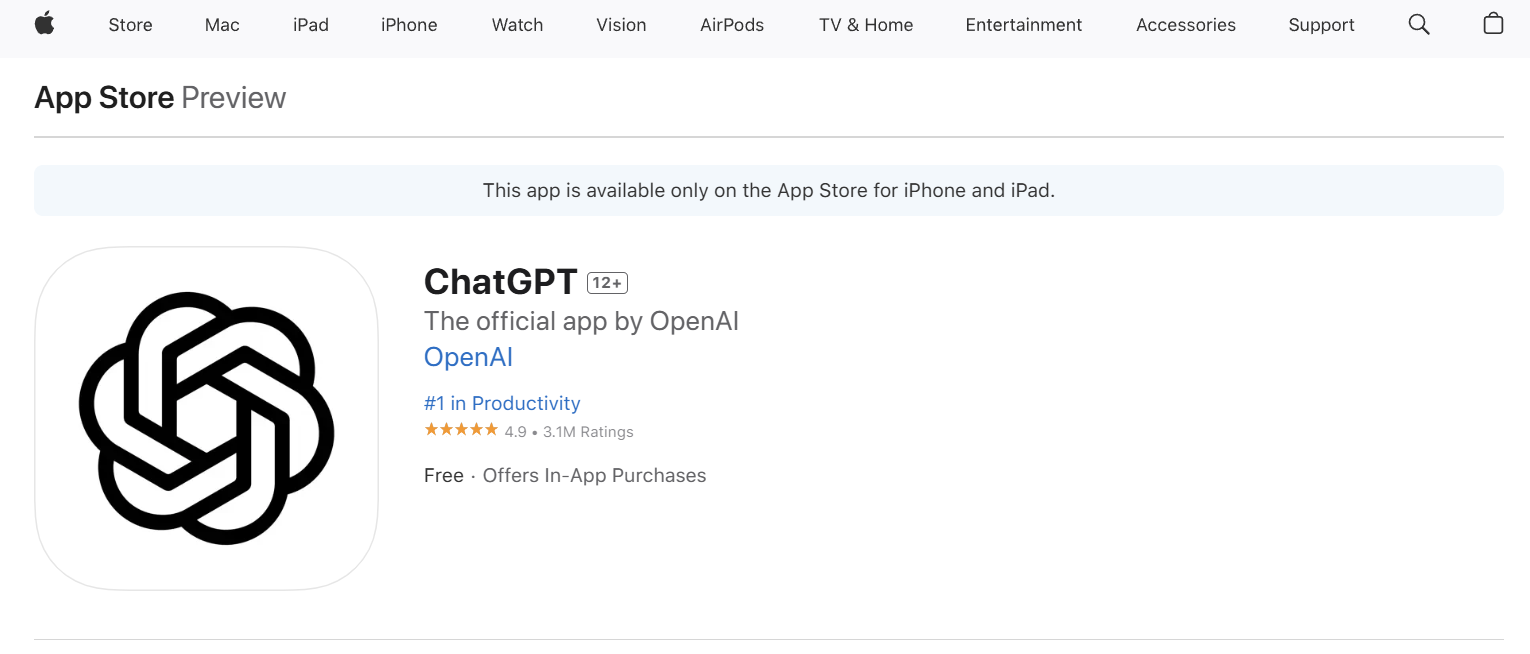Open the Entertainment menu
This screenshot has height=654, width=1530.
click(x=1024, y=25)
